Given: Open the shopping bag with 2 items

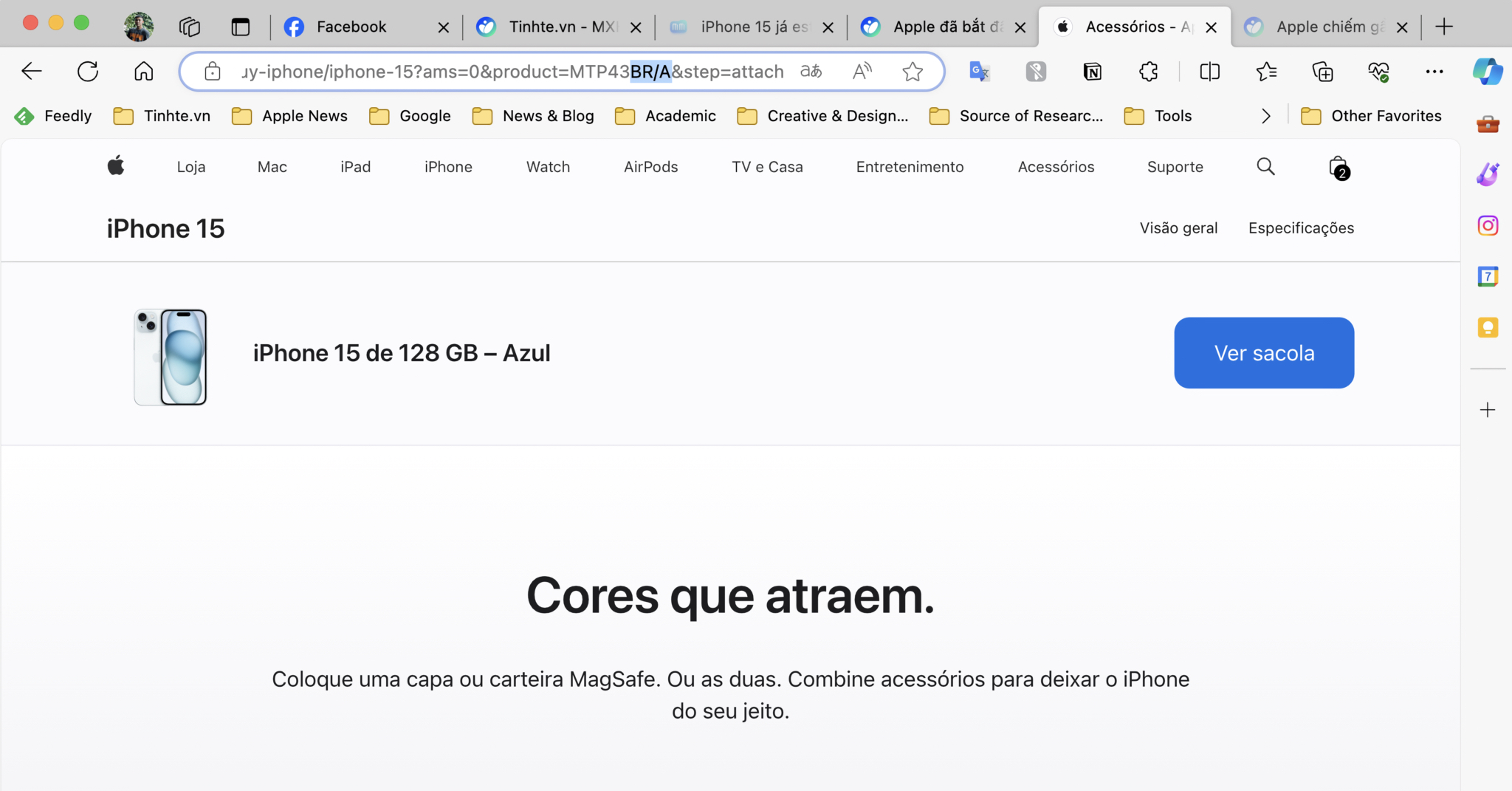Looking at the screenshot, I should [1339, 168].
